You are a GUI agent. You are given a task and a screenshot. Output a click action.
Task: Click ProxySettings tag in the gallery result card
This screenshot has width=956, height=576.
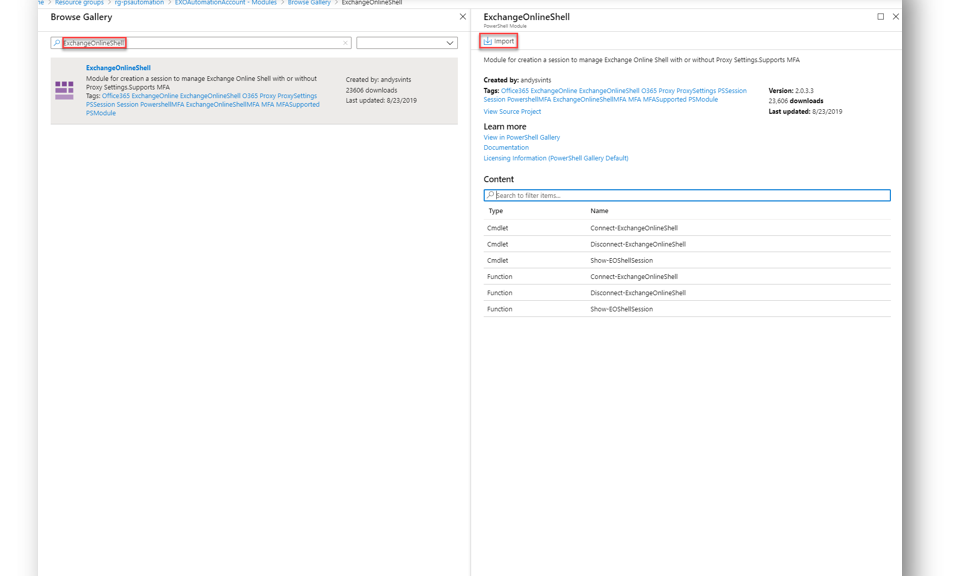[x=297, y=96]
